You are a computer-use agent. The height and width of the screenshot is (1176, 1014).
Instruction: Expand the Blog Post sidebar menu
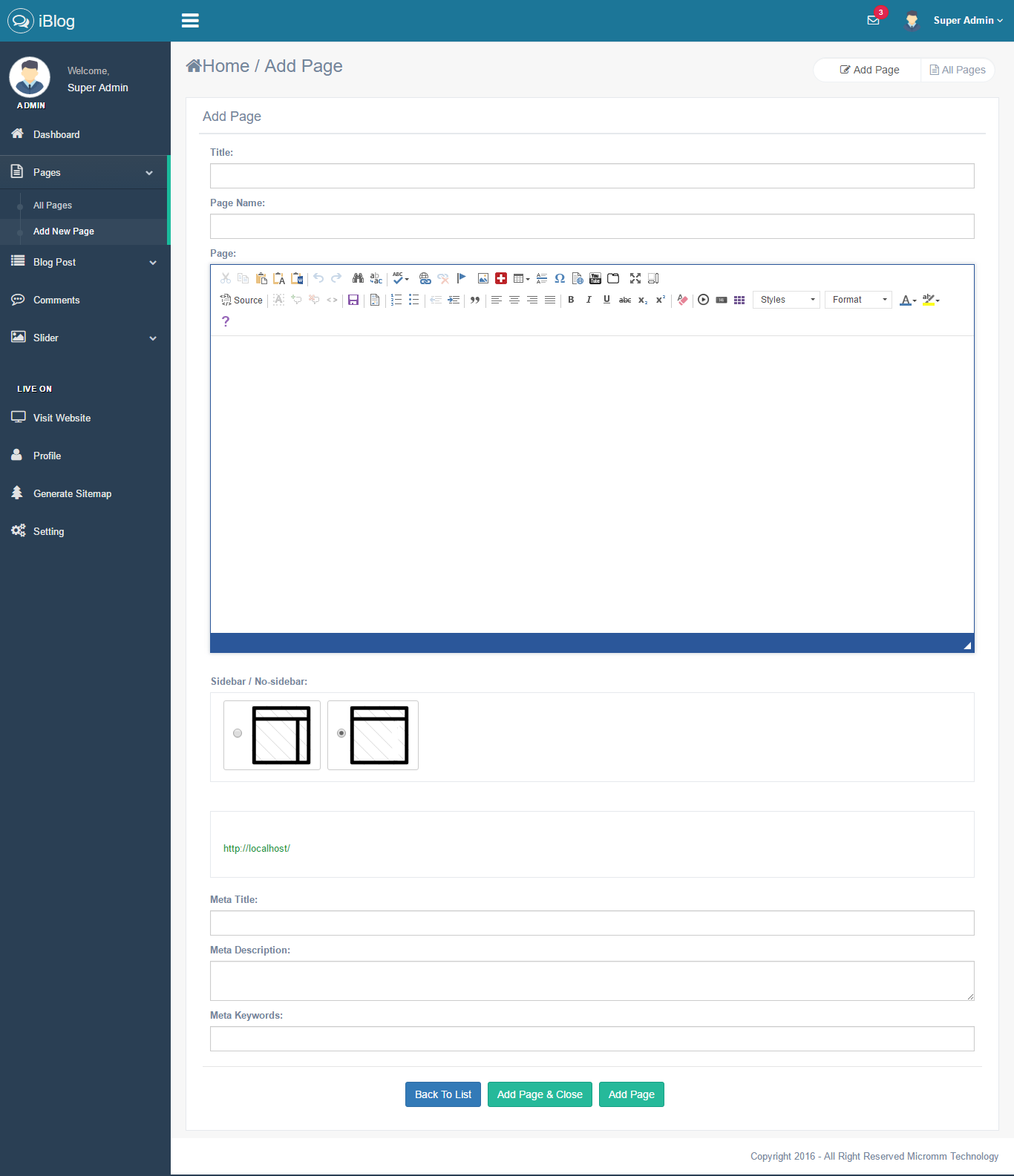[x=85, y=263]
